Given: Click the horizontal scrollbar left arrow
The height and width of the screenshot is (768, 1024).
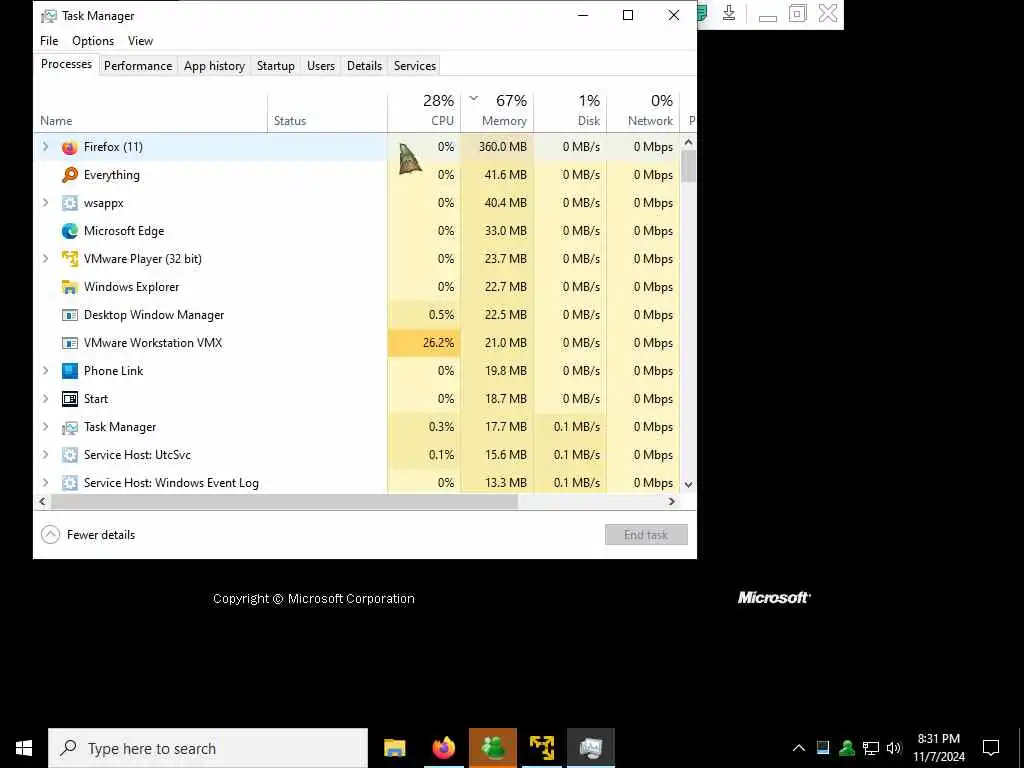Looking at the screenshot, I should tap(42, 502).
